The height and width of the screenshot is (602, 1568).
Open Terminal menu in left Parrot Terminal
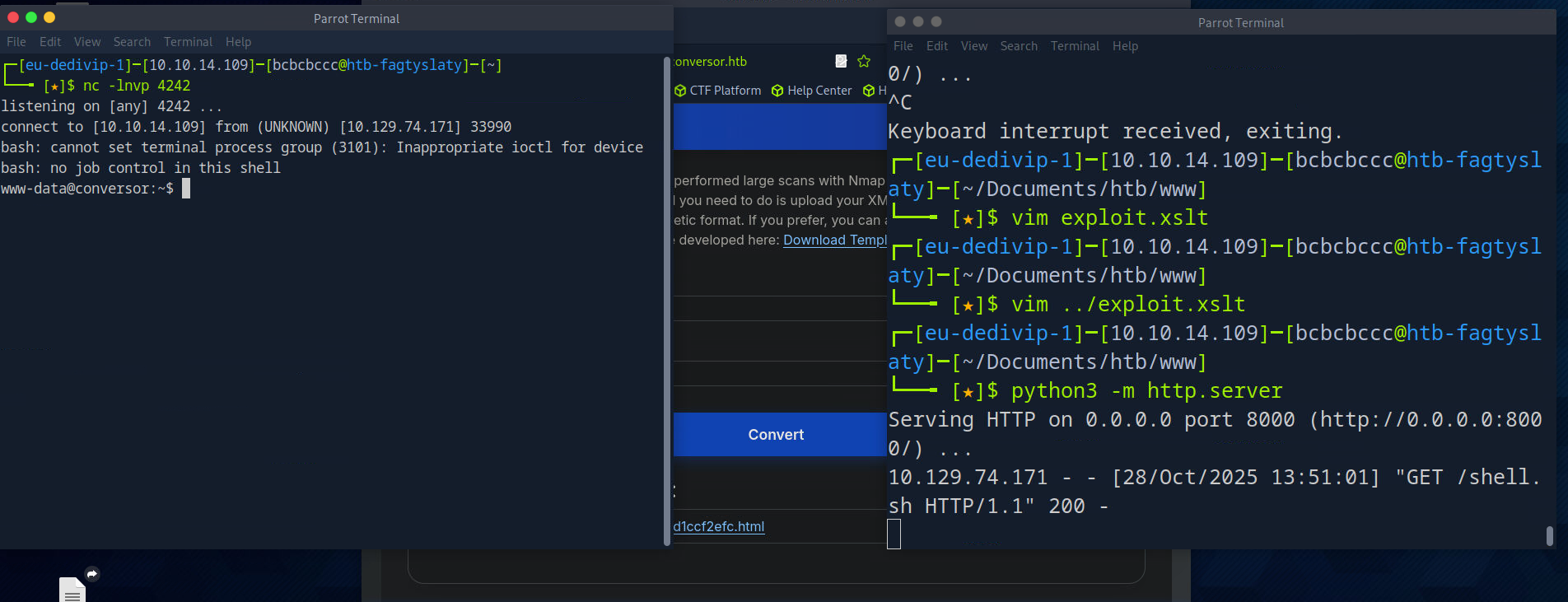click(x=188, y=42)
